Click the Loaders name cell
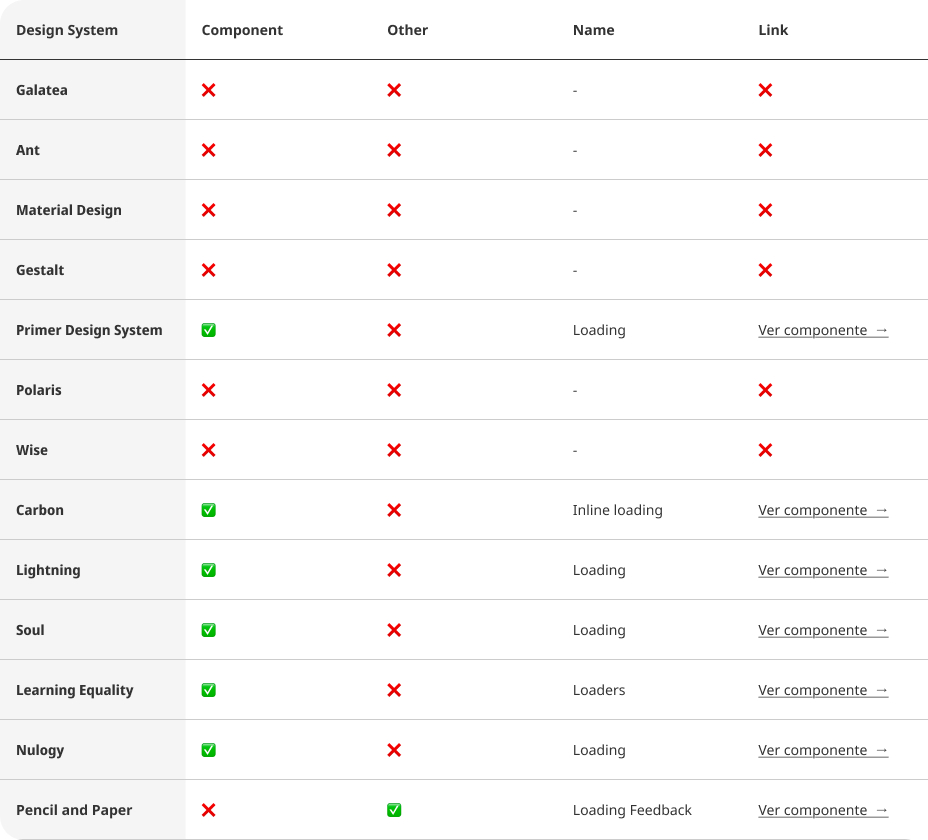The height and width of the screenshot is (840, 928). [x=599, y=690]
